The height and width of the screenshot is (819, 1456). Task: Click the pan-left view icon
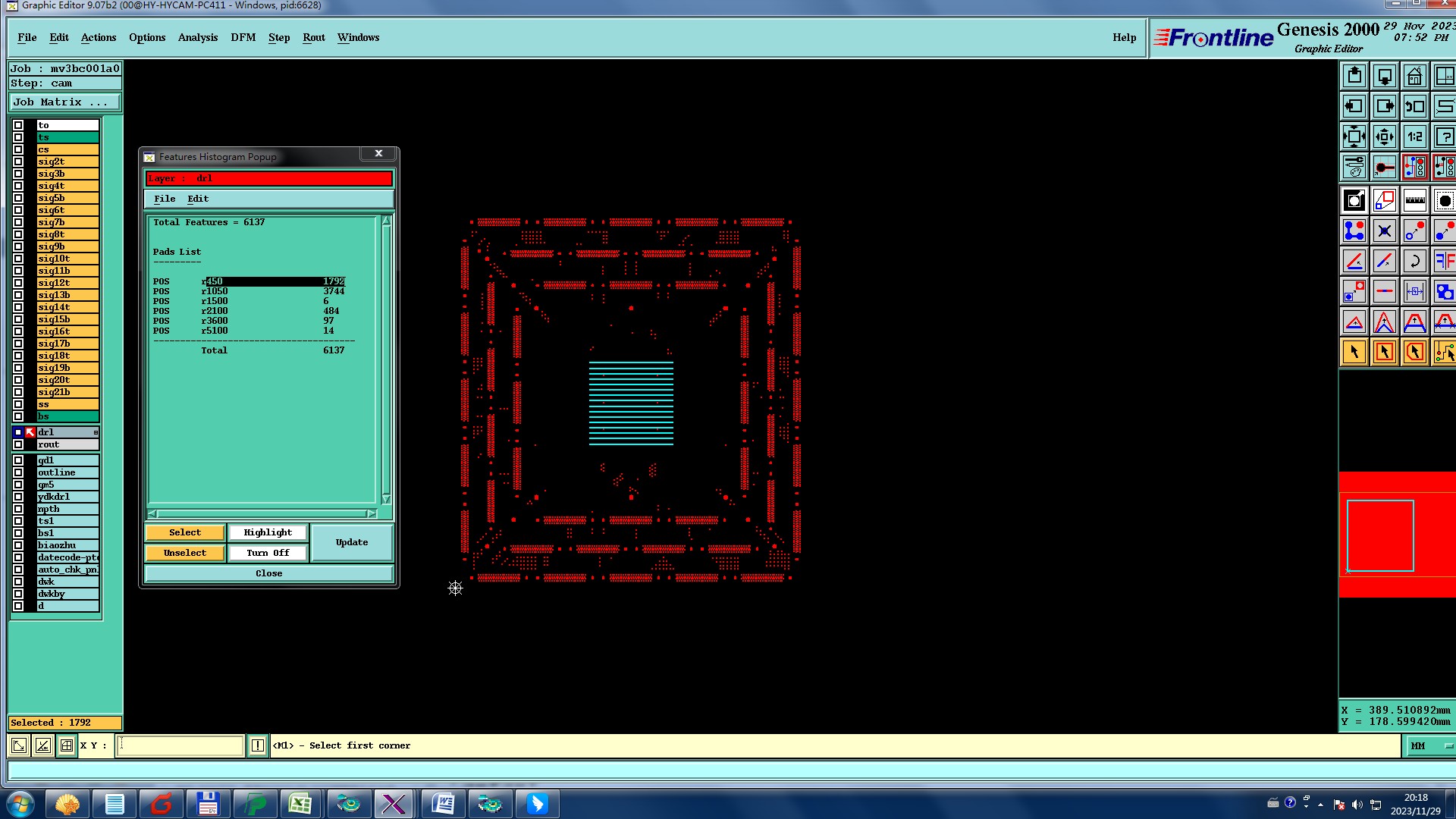pos(1354,106)
